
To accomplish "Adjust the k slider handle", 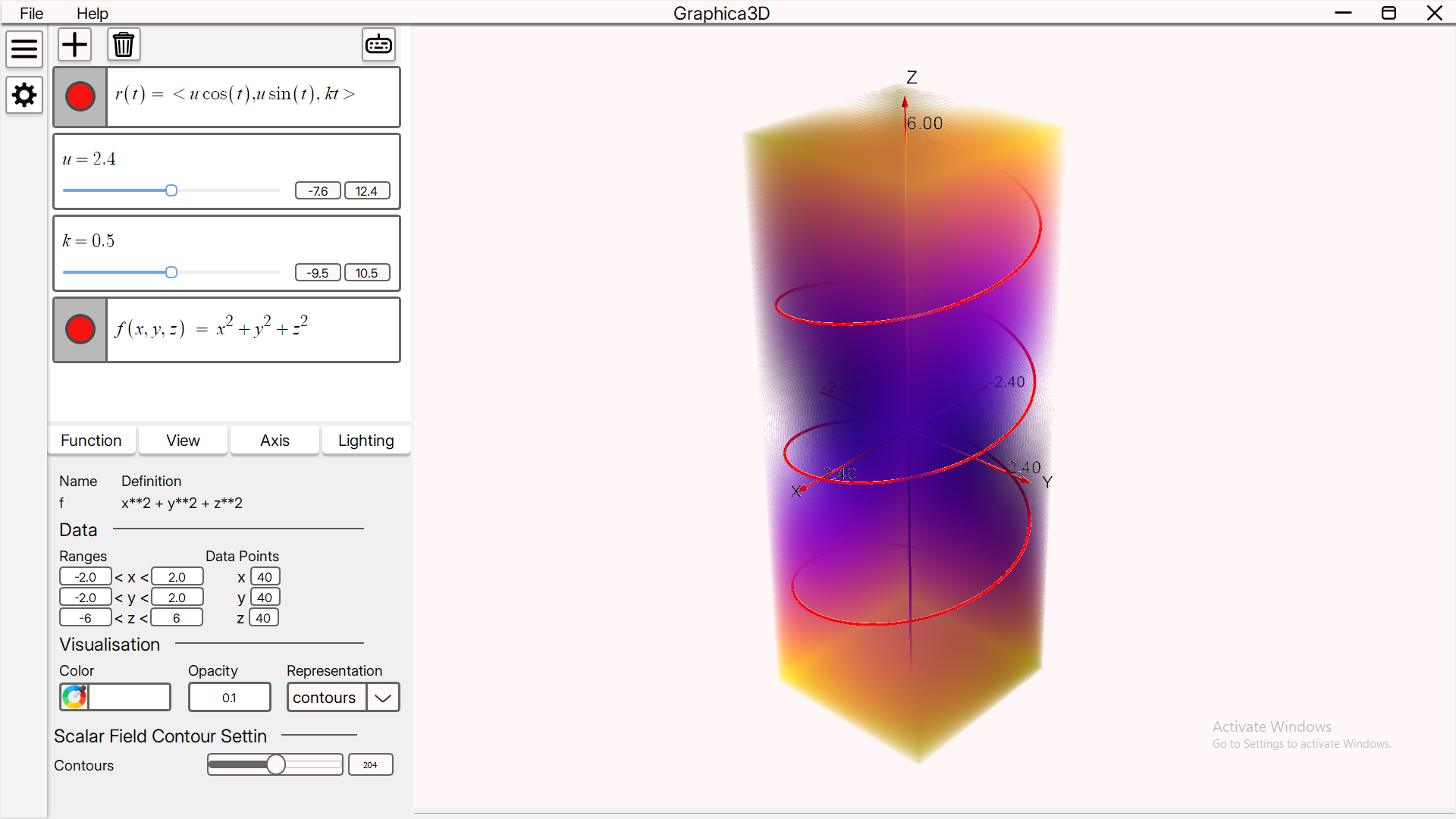I will point(171,272).
